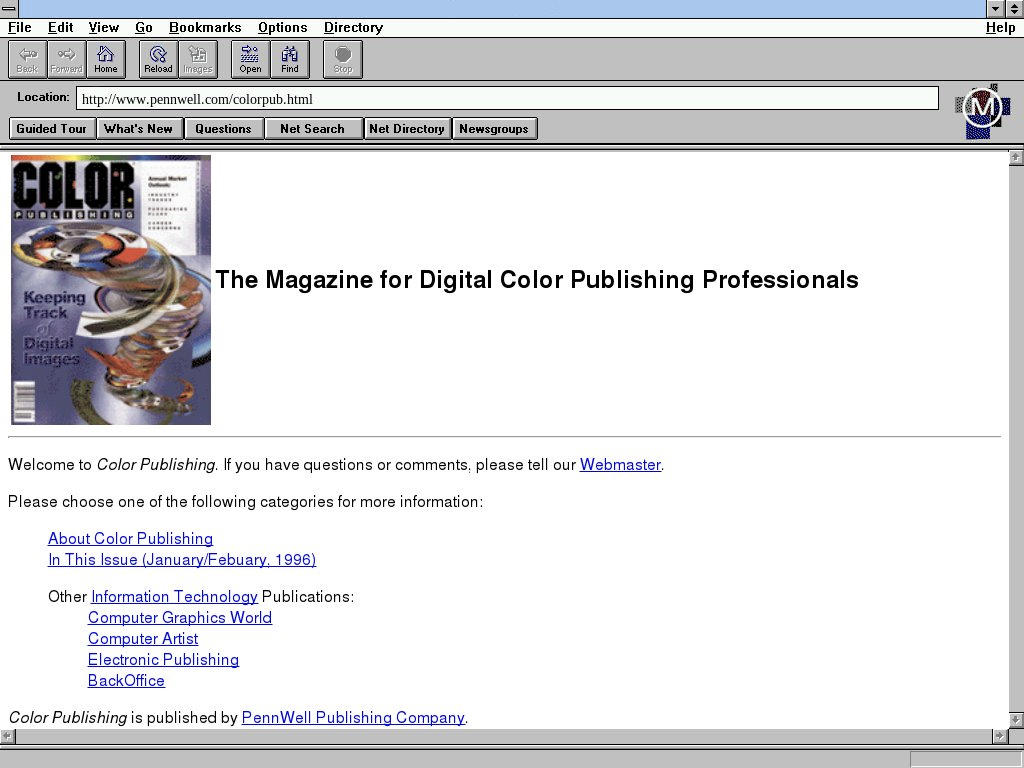Open the Computer Graphics World link
Screen dimensions: 1024x768
180,617
